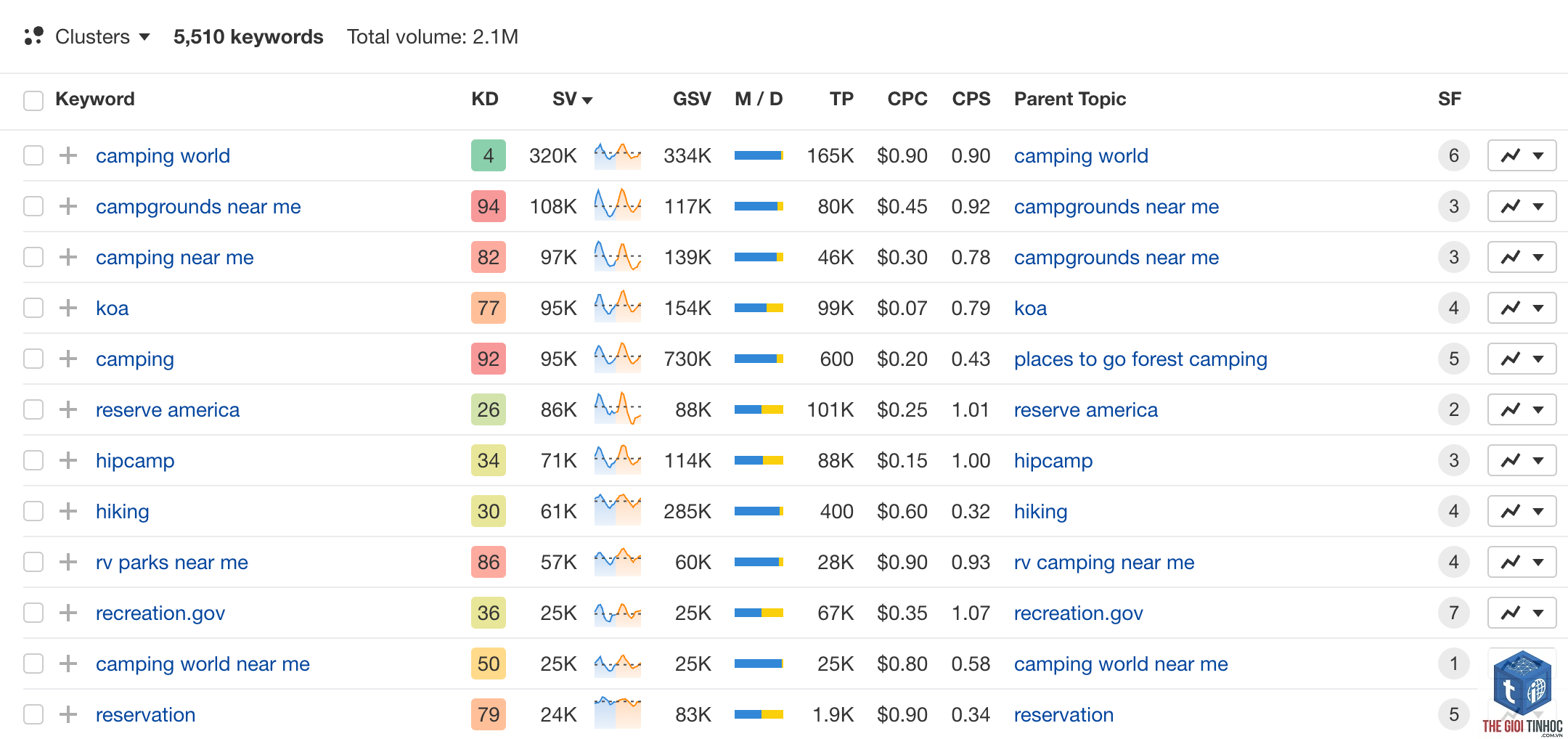
Task: Open trend sparkline for 'campgrounds near me'
Action: coord(618,206)
